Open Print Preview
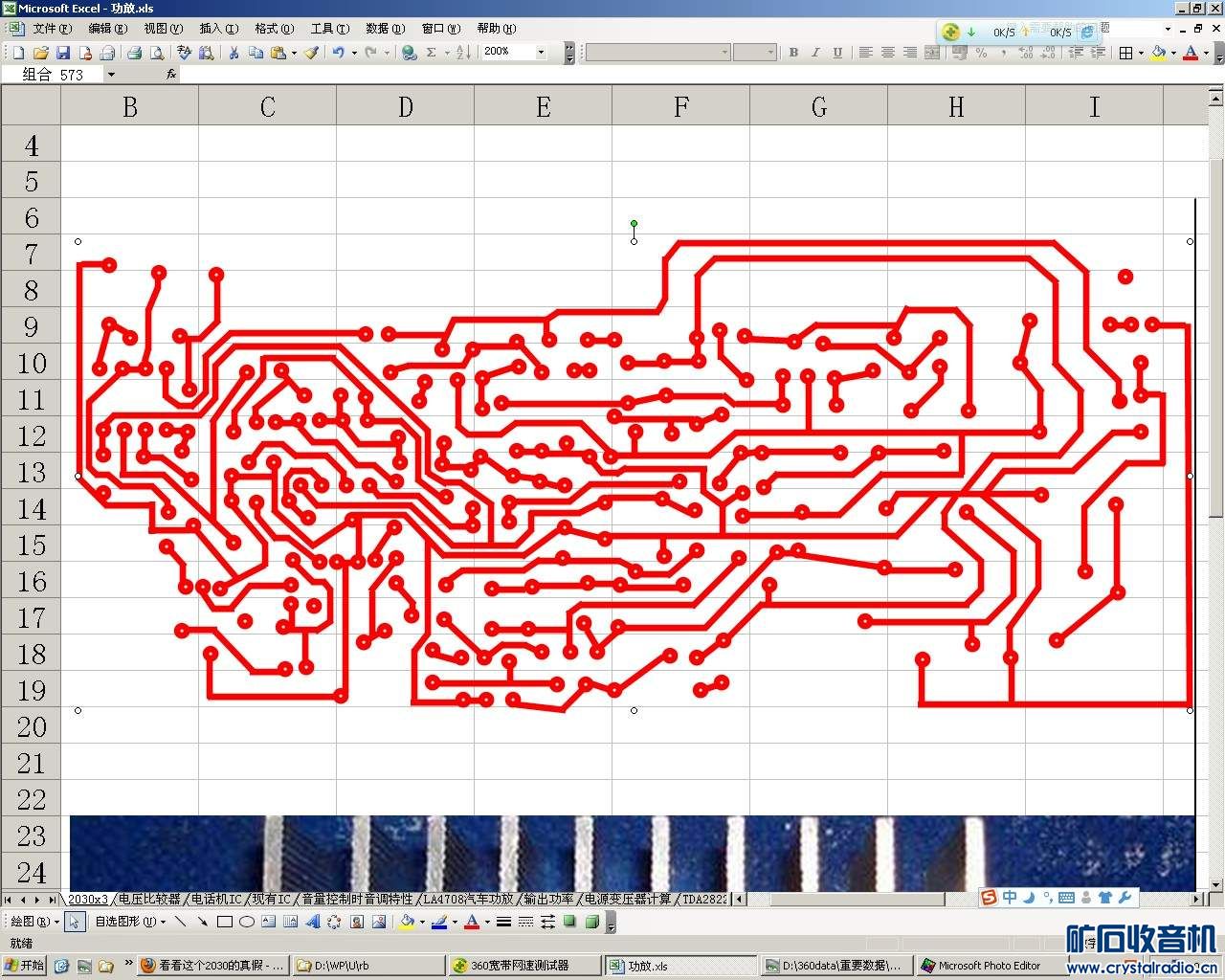Image resolution: width=1225 pixels, height=980 pixels. coord(157,53)
